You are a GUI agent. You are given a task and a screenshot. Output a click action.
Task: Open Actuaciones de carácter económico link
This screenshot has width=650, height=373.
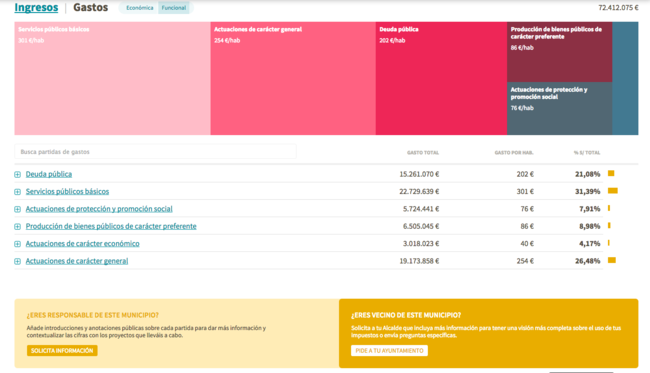82,244
